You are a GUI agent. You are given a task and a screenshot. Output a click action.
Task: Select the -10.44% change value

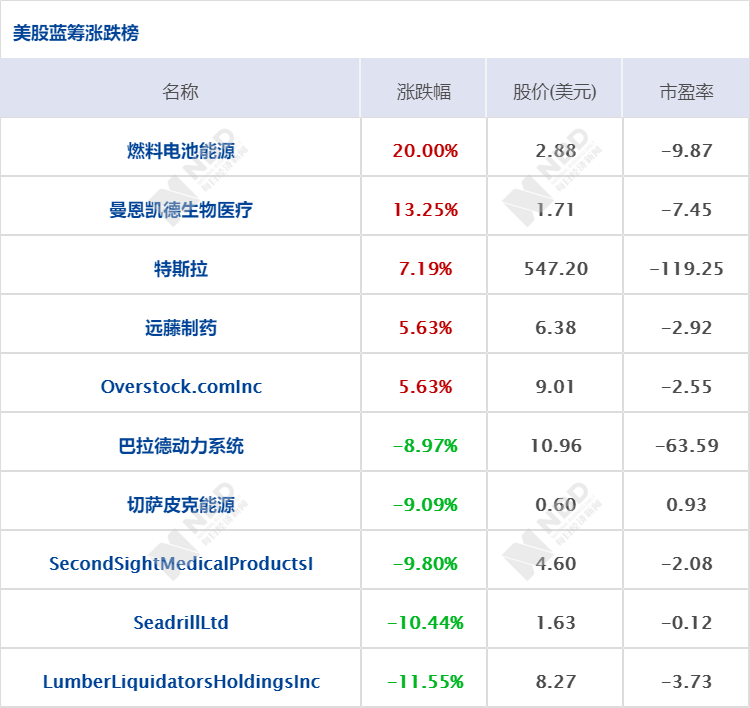point(425,622)
